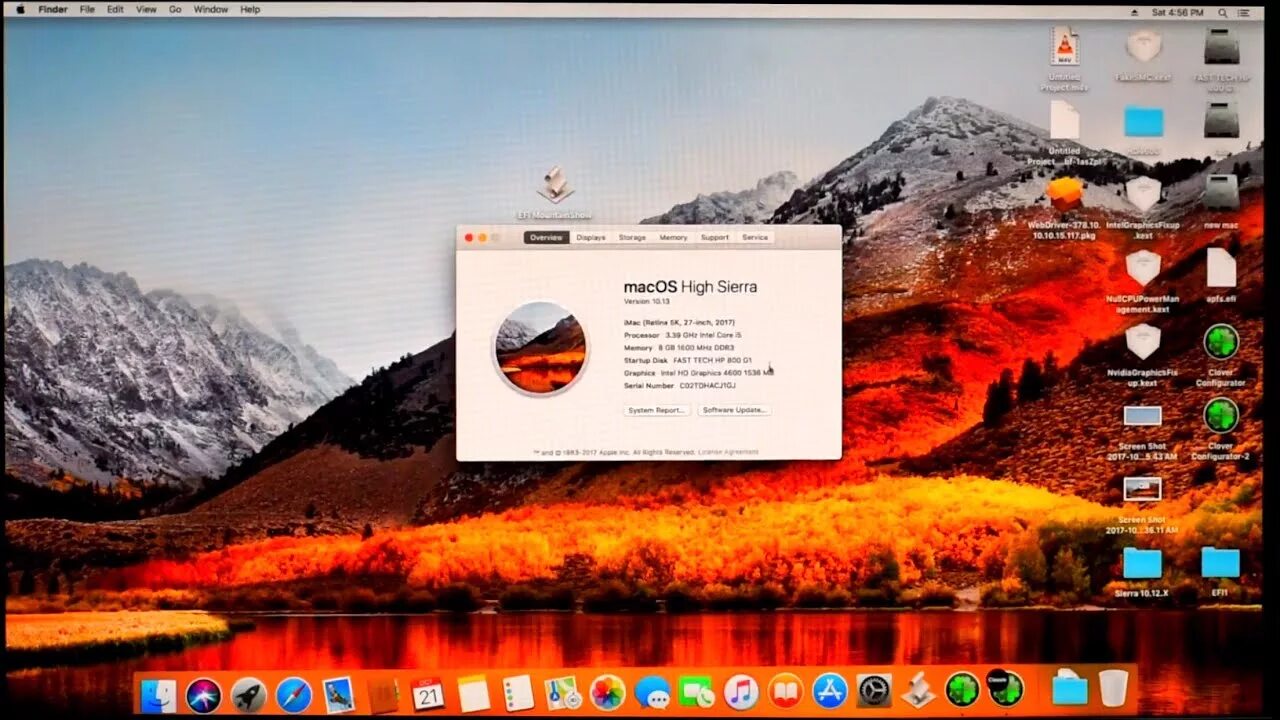
Task: Switch to the Memory tab
Action: (x=673, y=237)
